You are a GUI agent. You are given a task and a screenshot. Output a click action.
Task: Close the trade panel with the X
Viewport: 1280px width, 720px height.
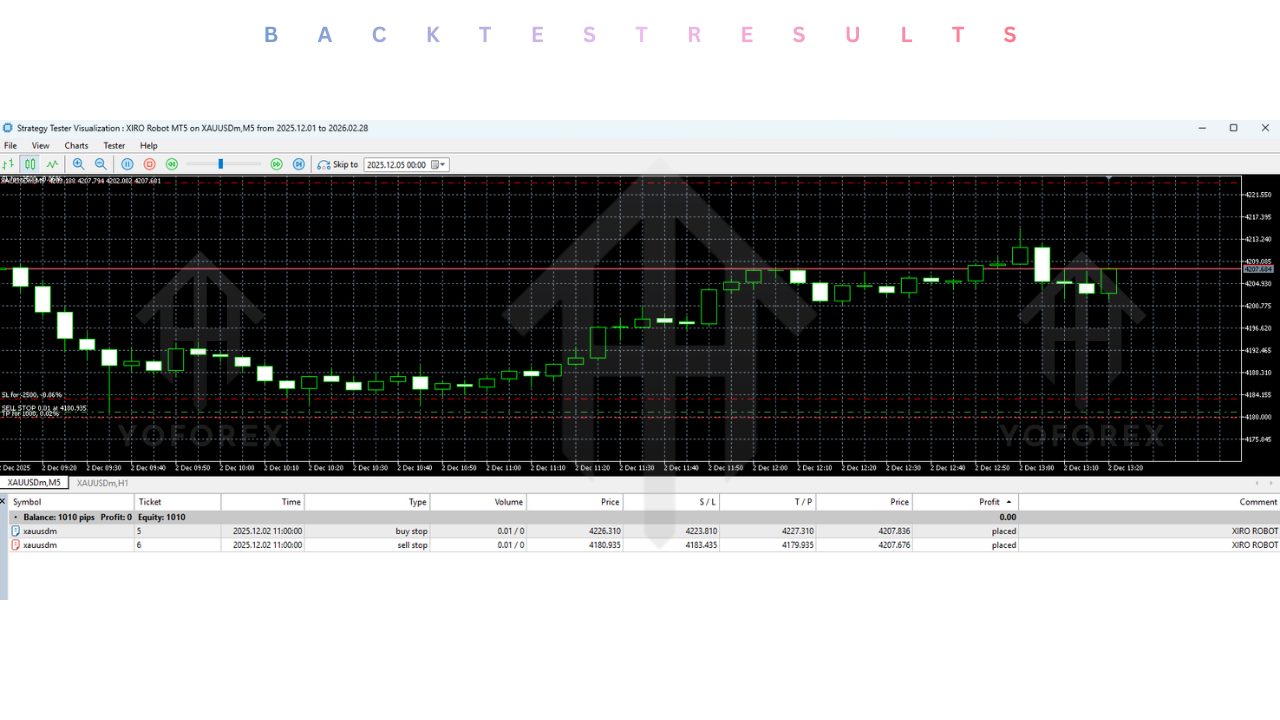(x=3, y=500)
